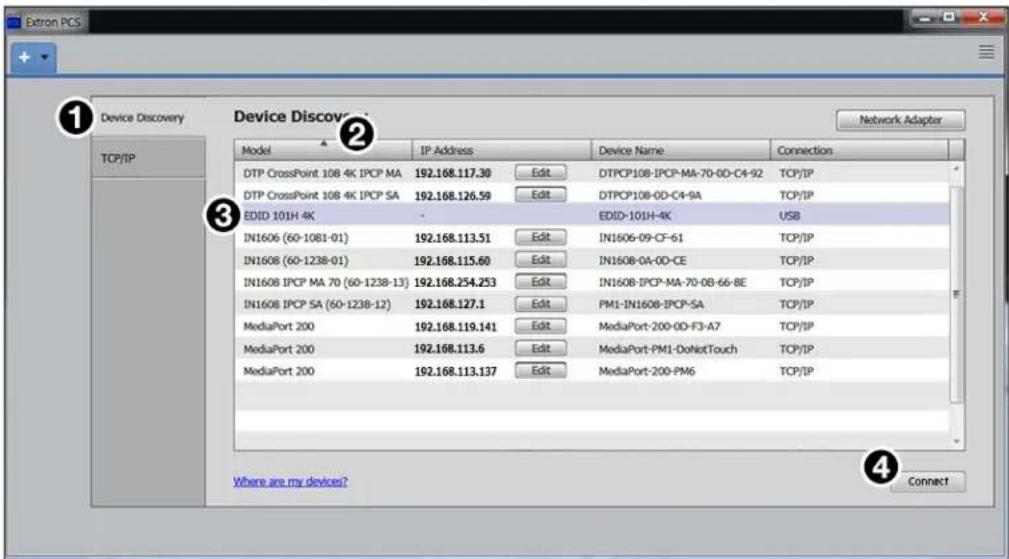The height and width of the screenshot is (559, 1009).
Task: Edit IP address 192.168.113.137
Action: click(541, 371)
